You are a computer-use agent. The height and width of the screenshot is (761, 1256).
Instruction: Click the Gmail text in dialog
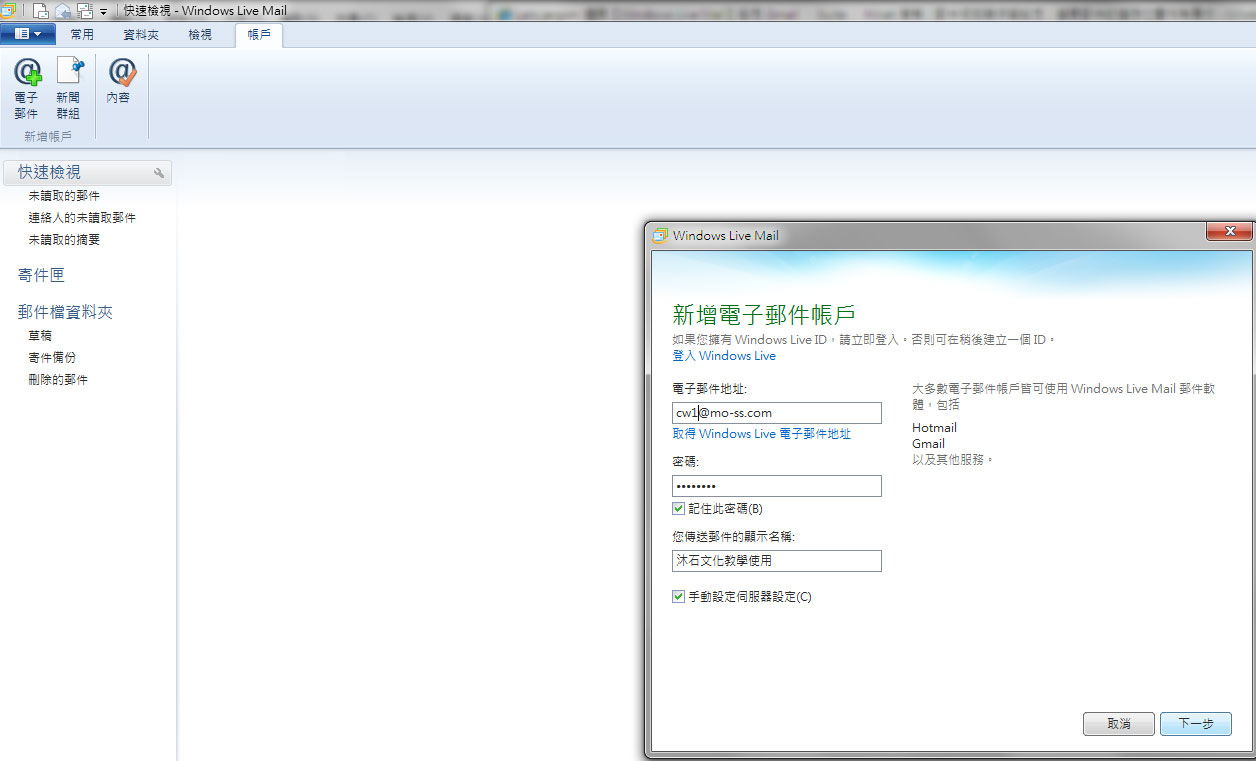(x=928, y=444)
